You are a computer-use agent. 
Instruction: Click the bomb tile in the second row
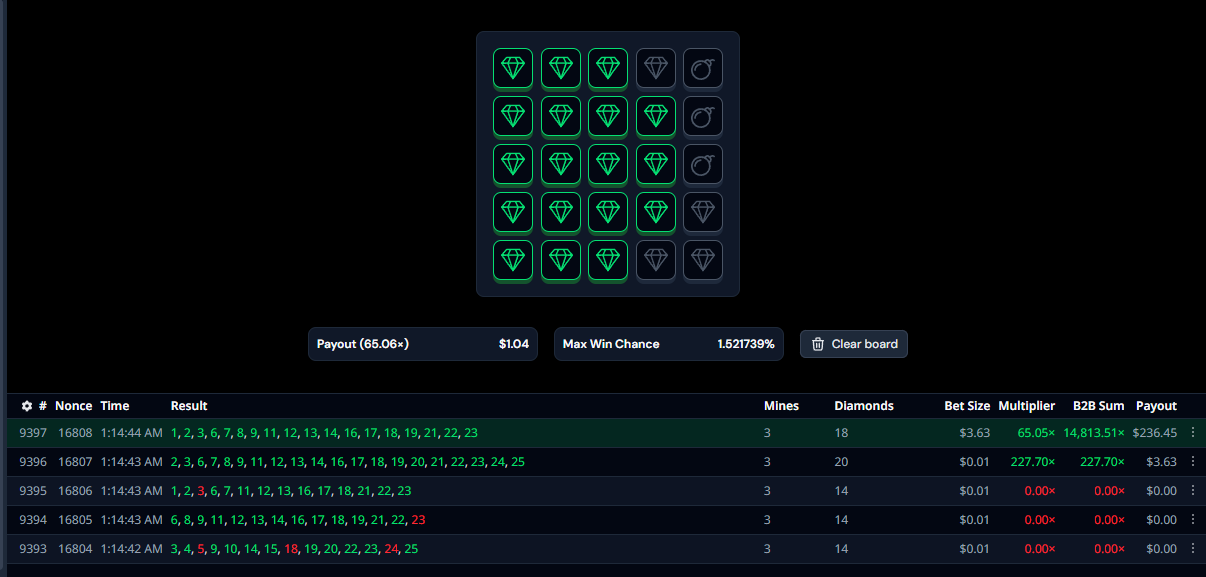coord(703,116)
